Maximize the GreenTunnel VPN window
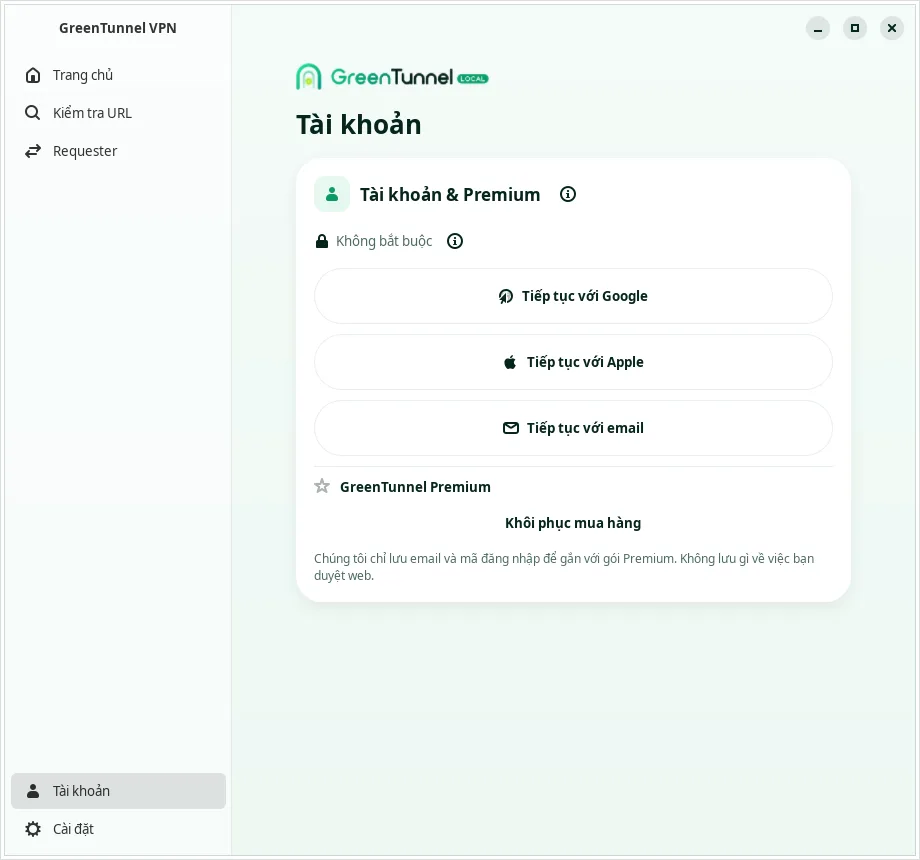This screenshot has width=920, height=860. point(855,28)
